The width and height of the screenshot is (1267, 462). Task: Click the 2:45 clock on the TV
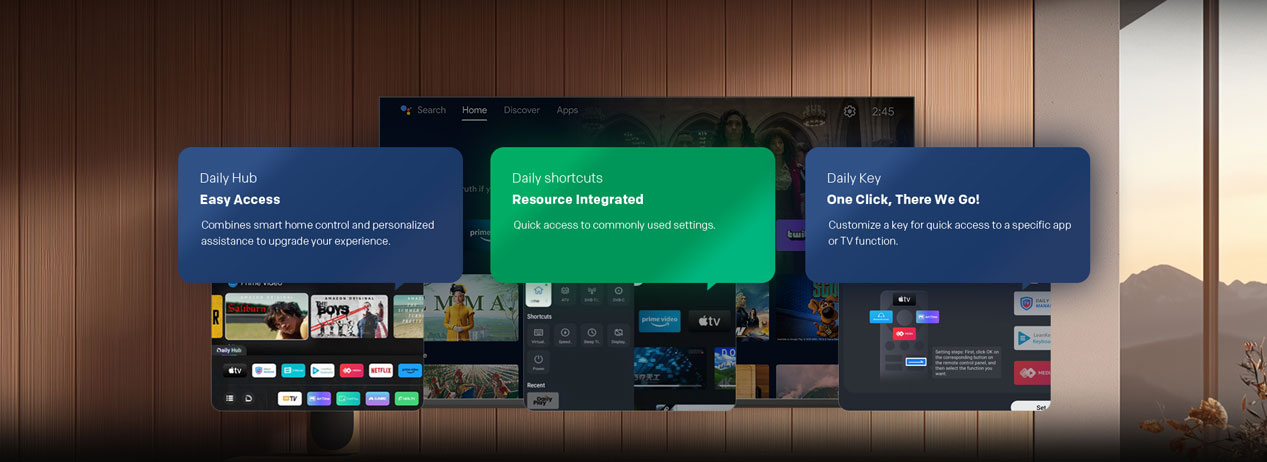click(883, 111)
